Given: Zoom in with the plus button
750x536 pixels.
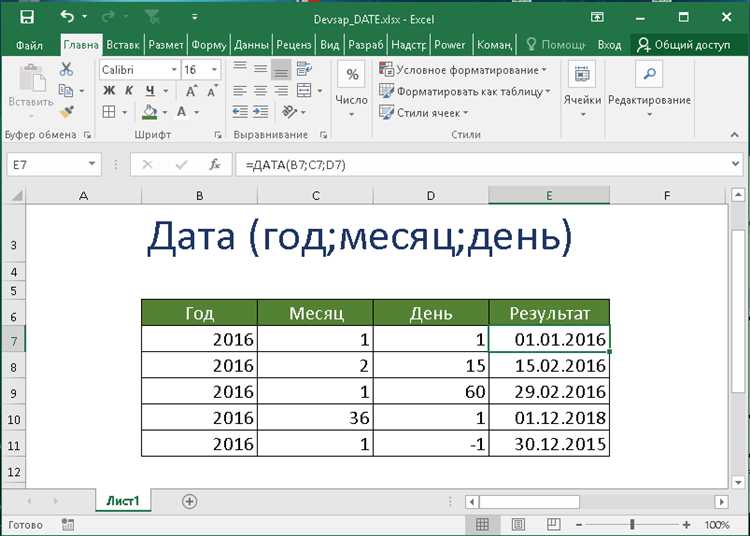Looking at the screenshot, I should click(x=686, y=525).
